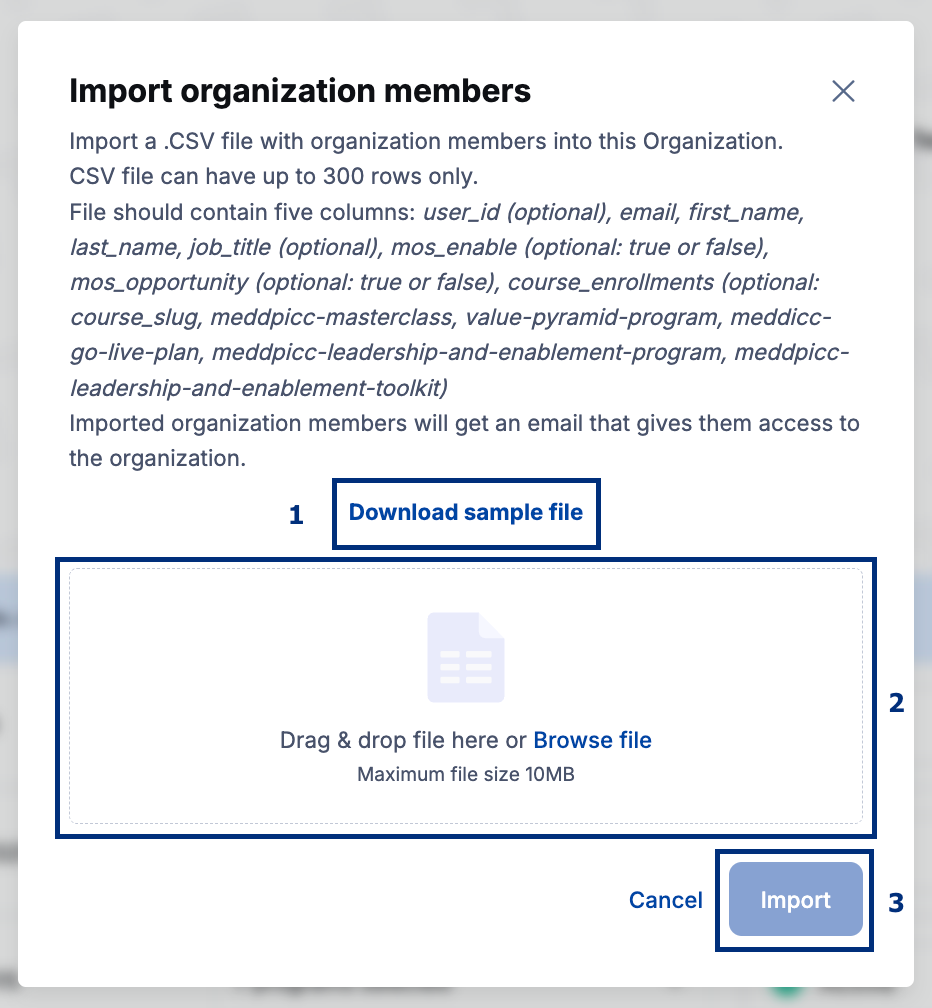Viewport: 932px width, 1008px height.
Task: Click the "Drag & drop file here" text
Action: click(403, 740)
